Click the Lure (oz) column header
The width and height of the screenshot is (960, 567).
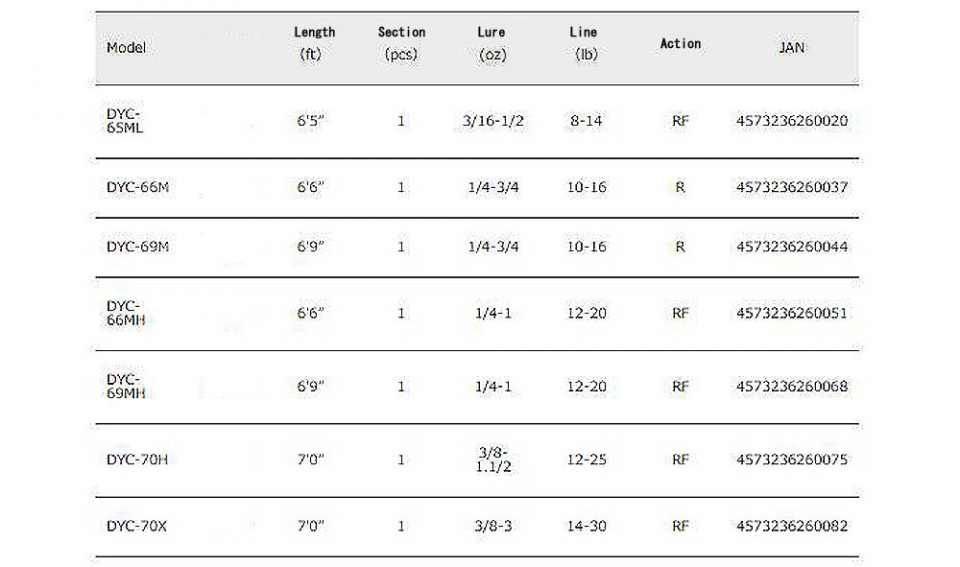[x=492, y=43]
